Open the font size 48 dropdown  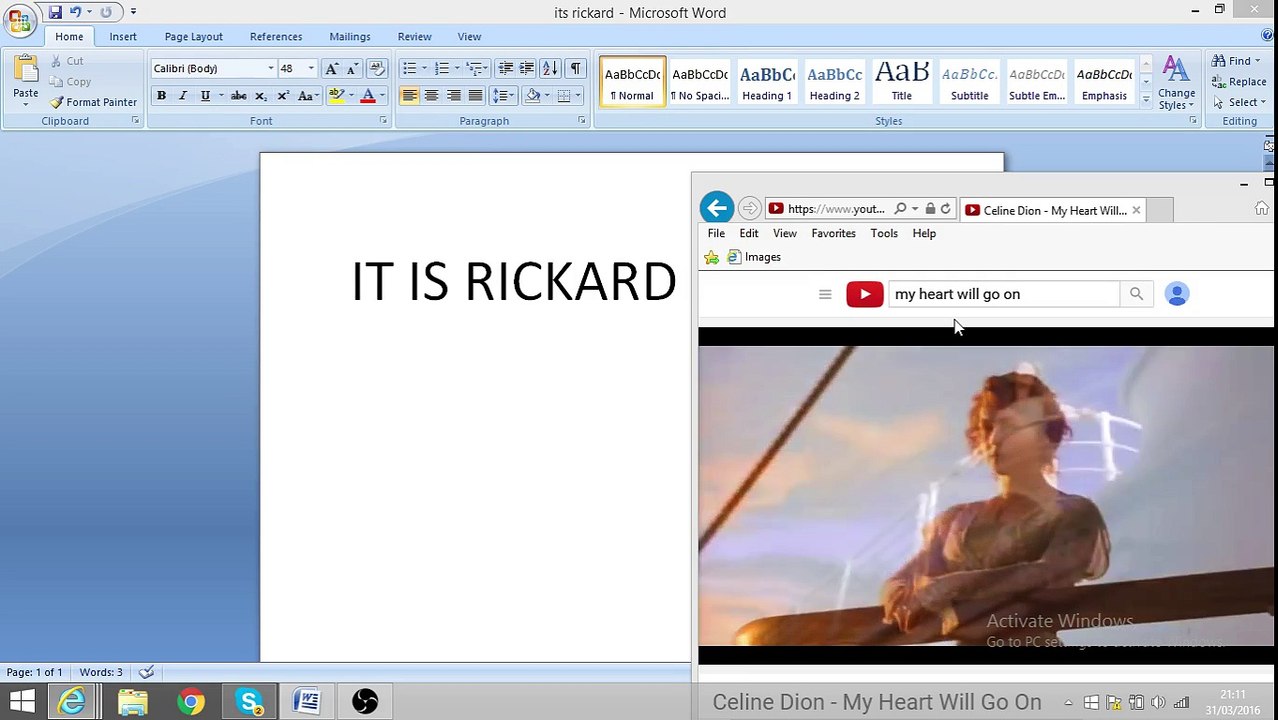coord(310,68)
